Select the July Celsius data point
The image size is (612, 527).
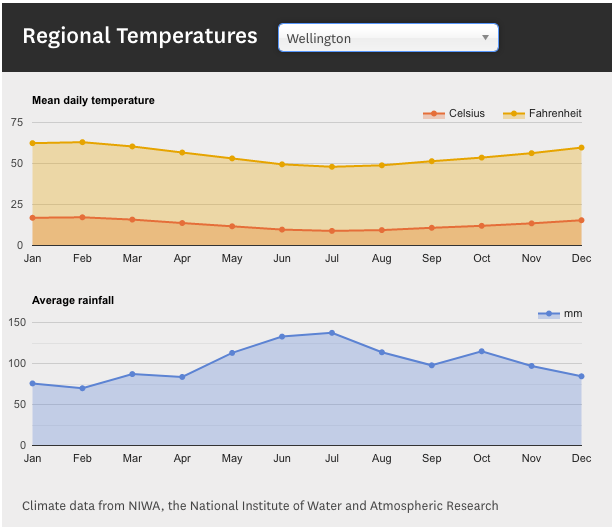[332, 231]
